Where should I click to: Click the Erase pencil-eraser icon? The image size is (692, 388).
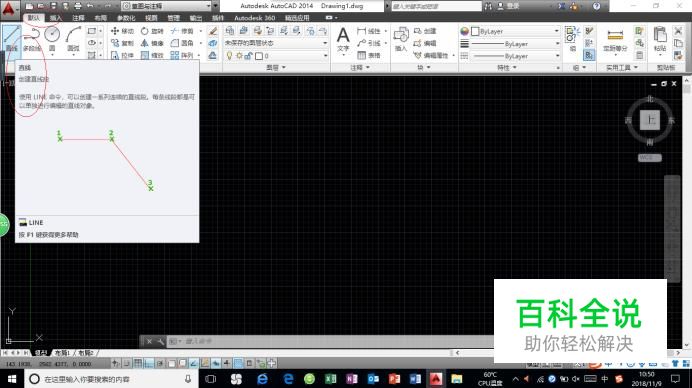click(x=213, y=31)
